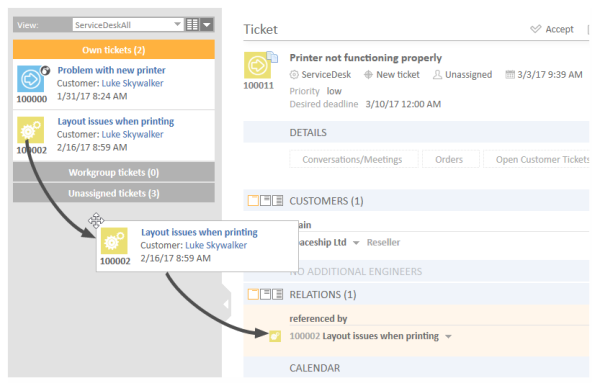
Task: Select the extended view icon of the RELATIONS section
Action: click(x=277, y=294)
